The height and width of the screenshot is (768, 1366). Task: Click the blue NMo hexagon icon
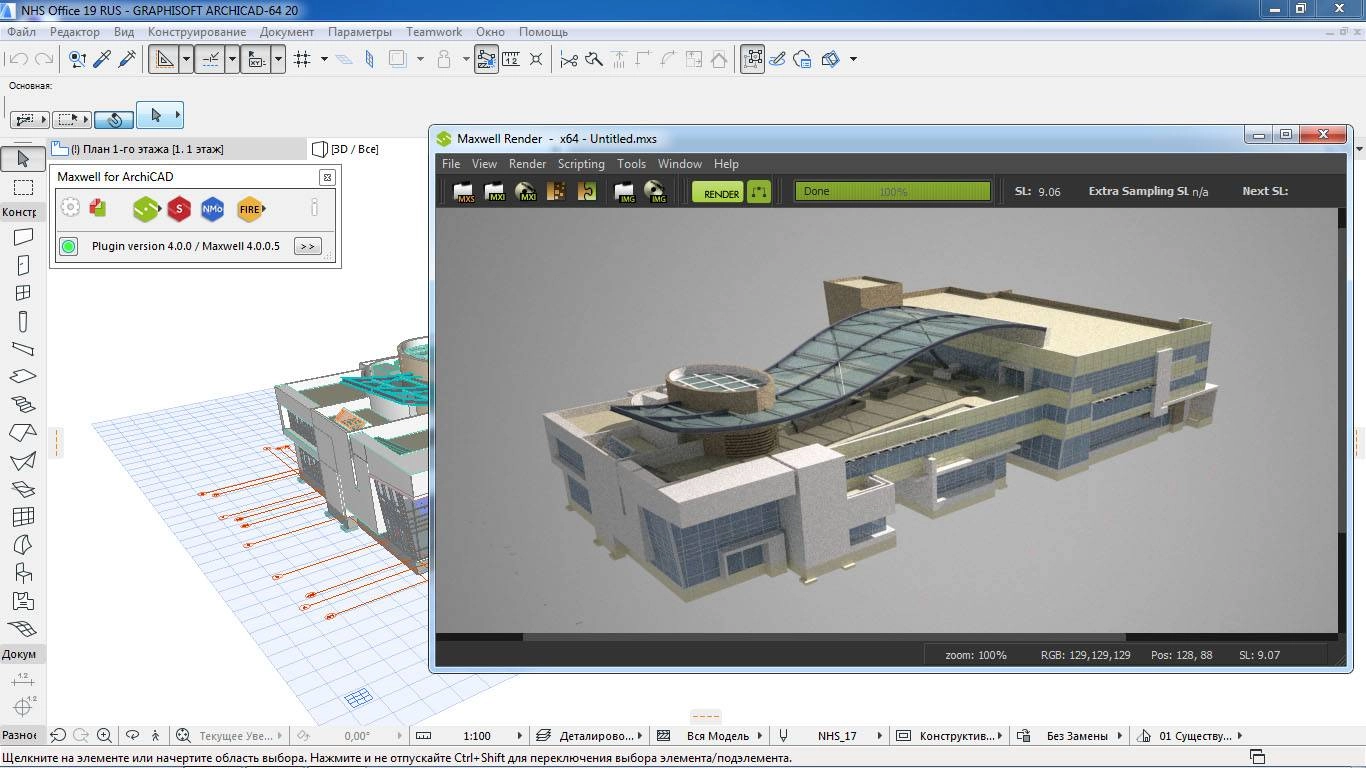click(x=212, y=209)
